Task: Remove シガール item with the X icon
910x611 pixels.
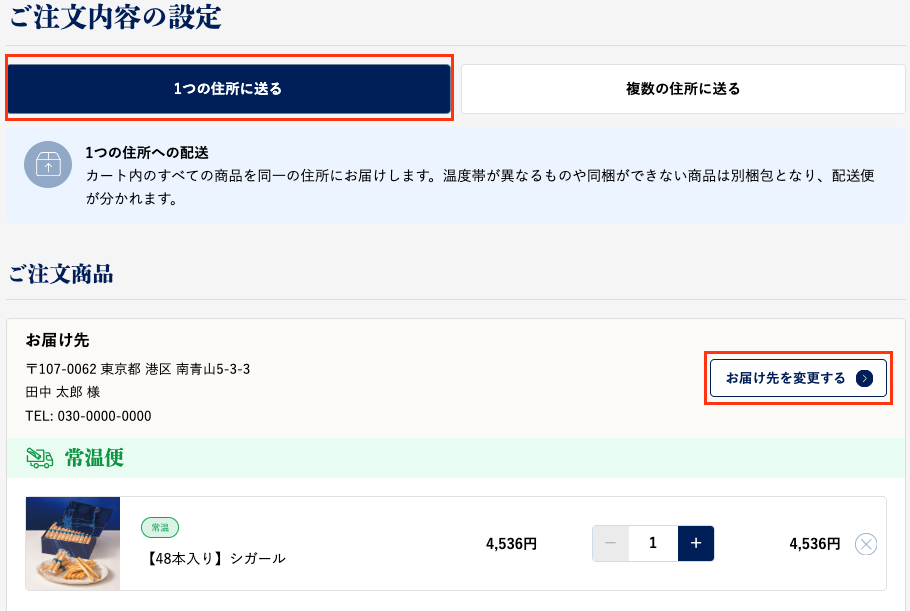Action: (866, 544)
